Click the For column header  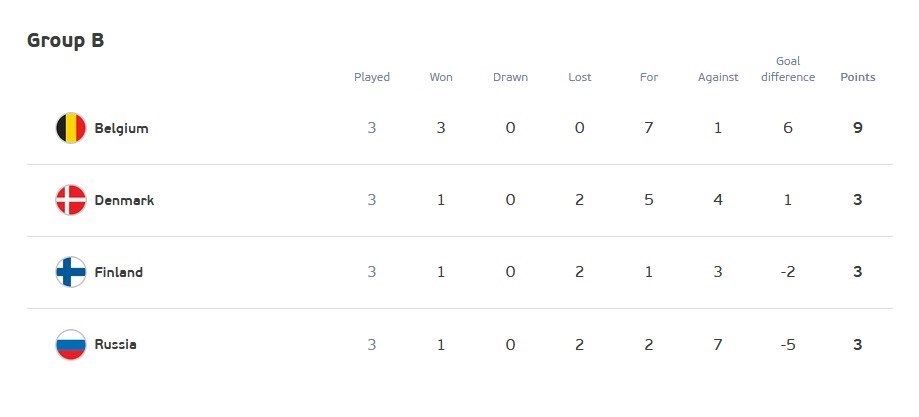649,77
